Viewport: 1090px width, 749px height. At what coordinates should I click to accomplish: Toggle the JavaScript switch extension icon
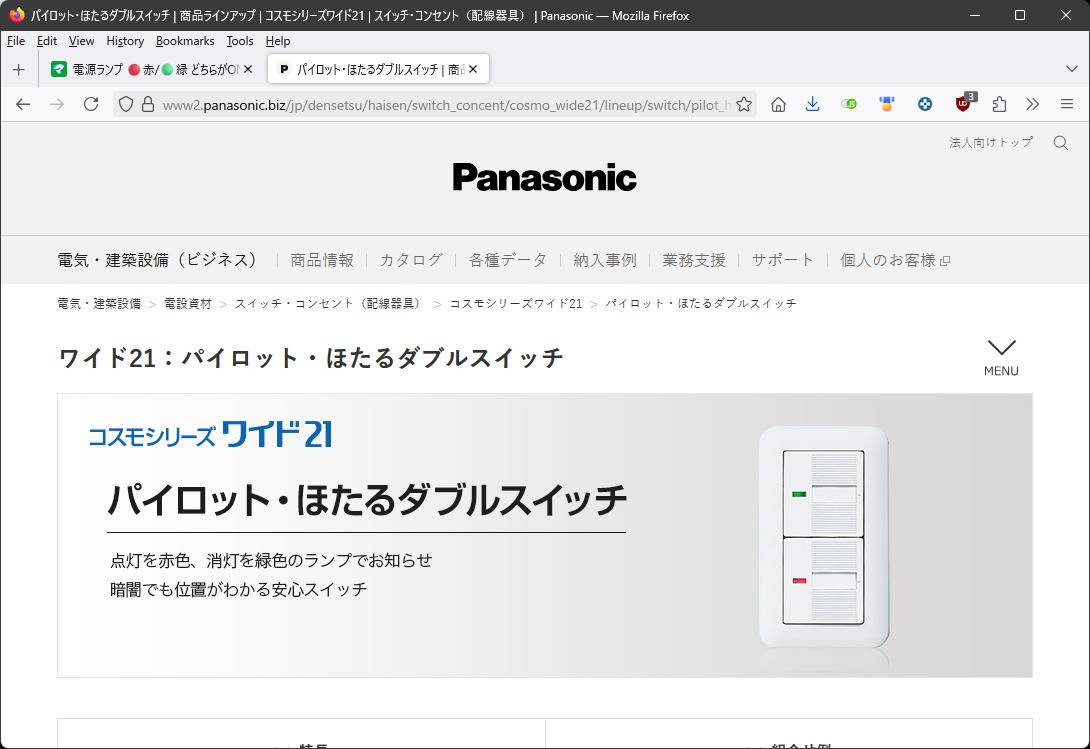tap(849, 104)
